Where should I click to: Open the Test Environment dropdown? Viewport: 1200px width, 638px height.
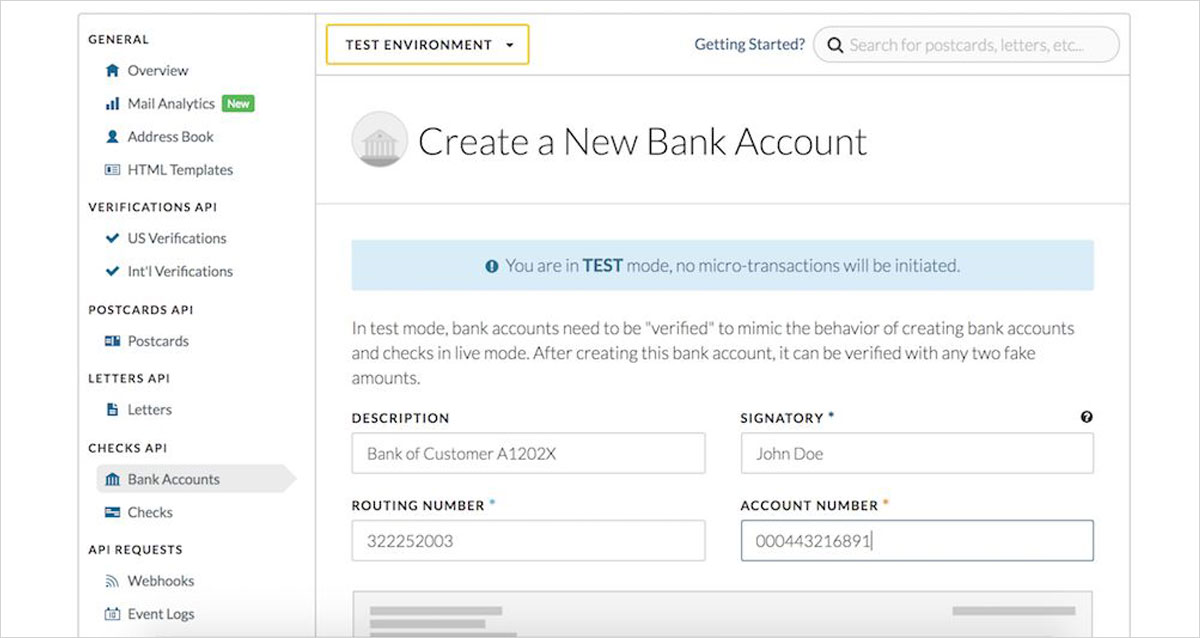coord(428,45)
